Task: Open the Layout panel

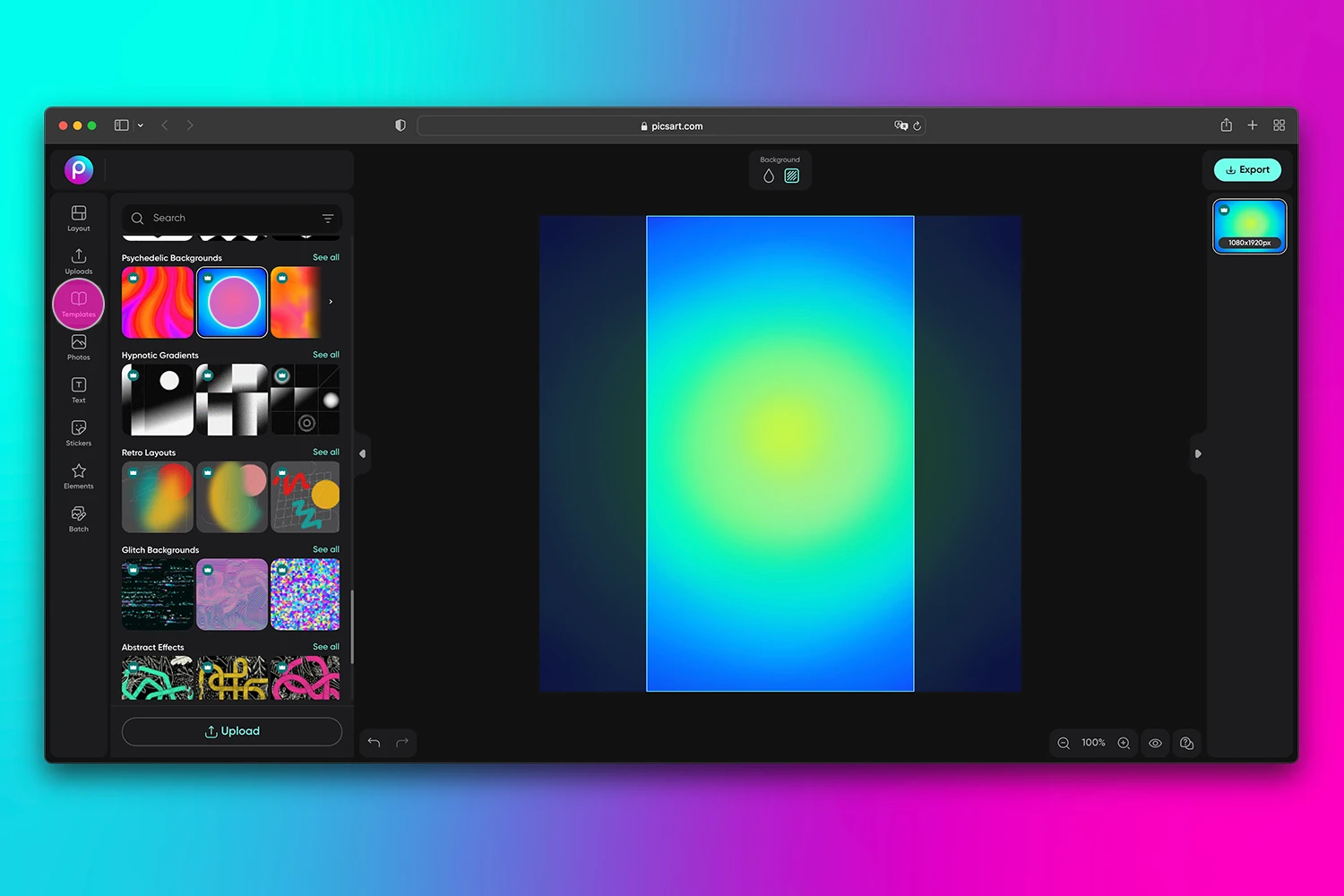Action: [x=78, y=216]
